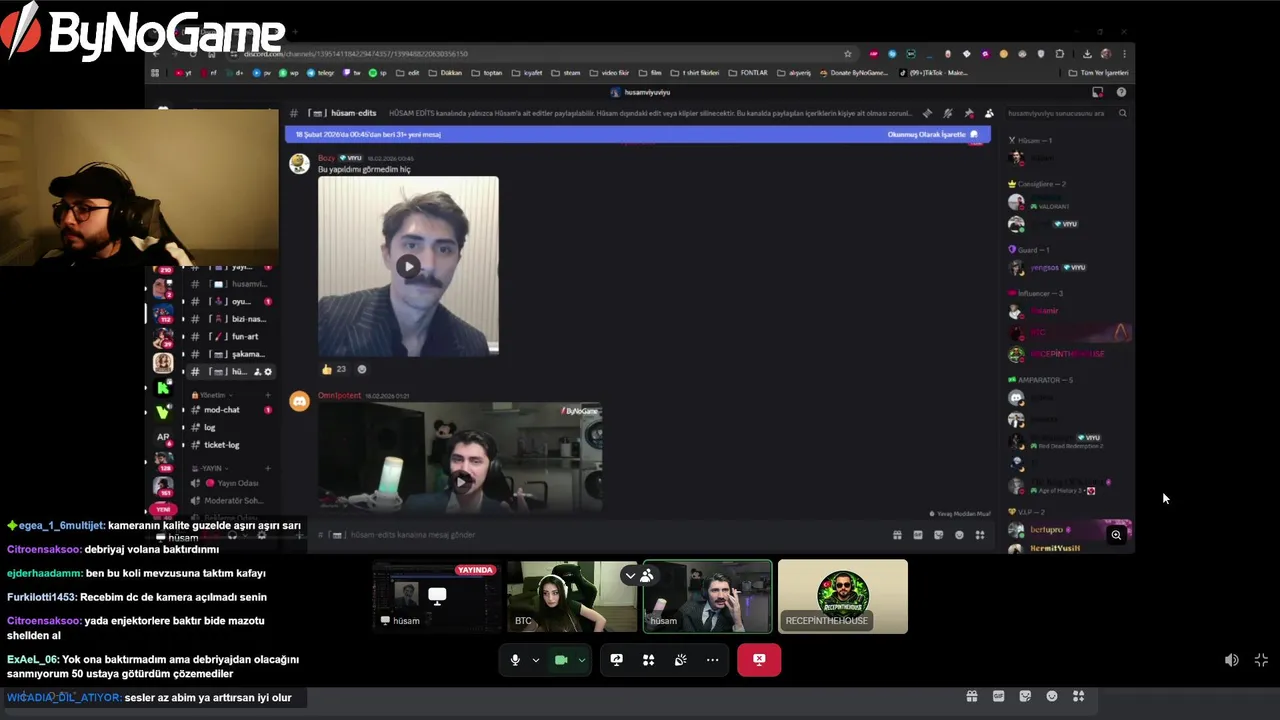Play the video posted by Bozy
The image size is (1280, 720).
[x=408, y=266]
